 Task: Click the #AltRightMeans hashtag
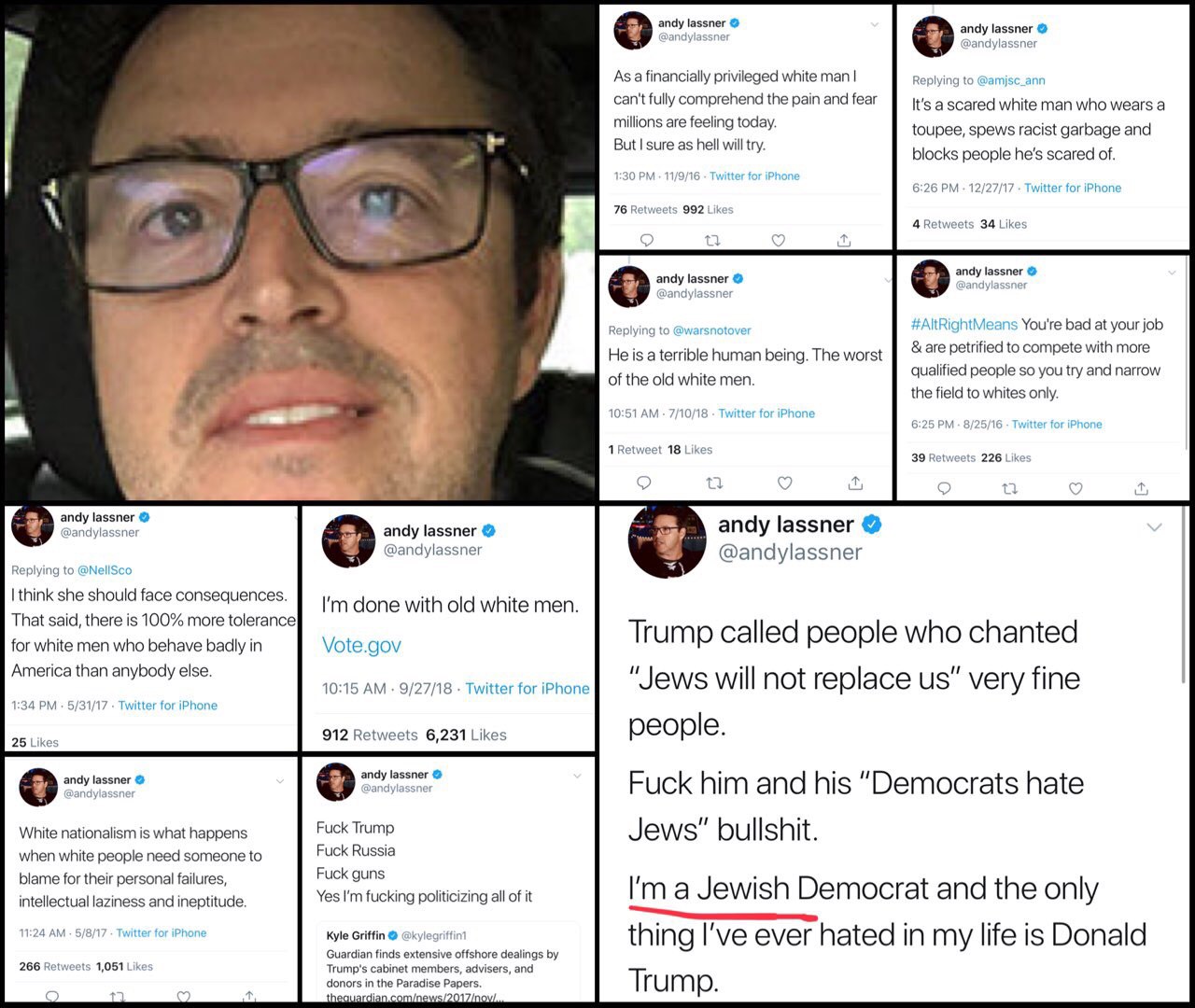click(964, 324)
